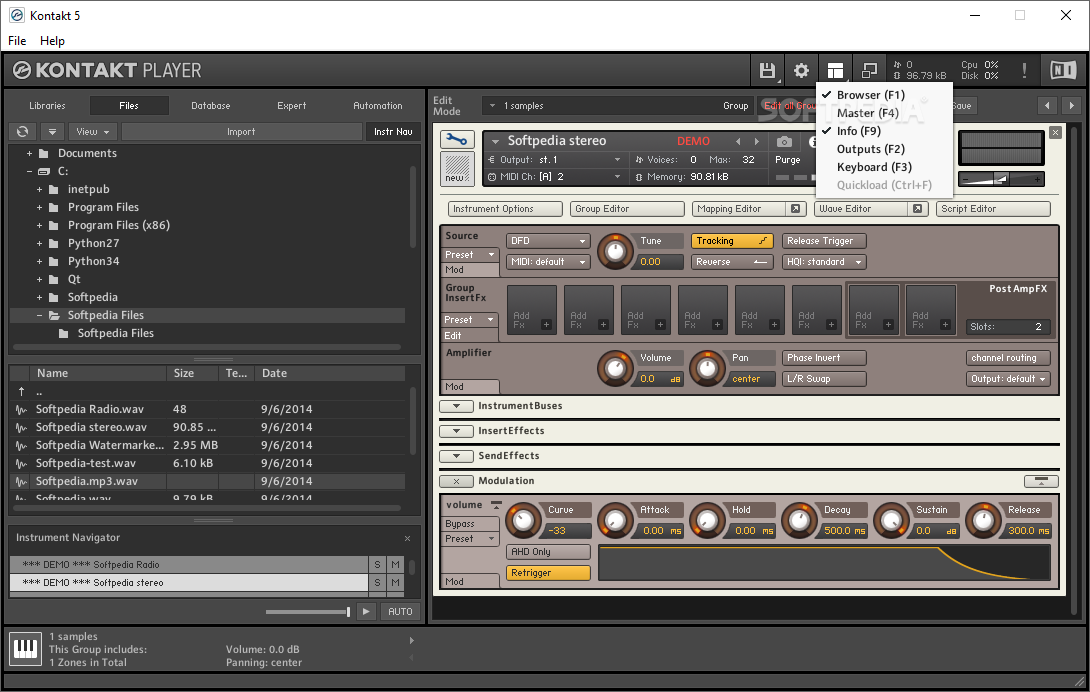Play the preview in the browser

click(366, 611)
